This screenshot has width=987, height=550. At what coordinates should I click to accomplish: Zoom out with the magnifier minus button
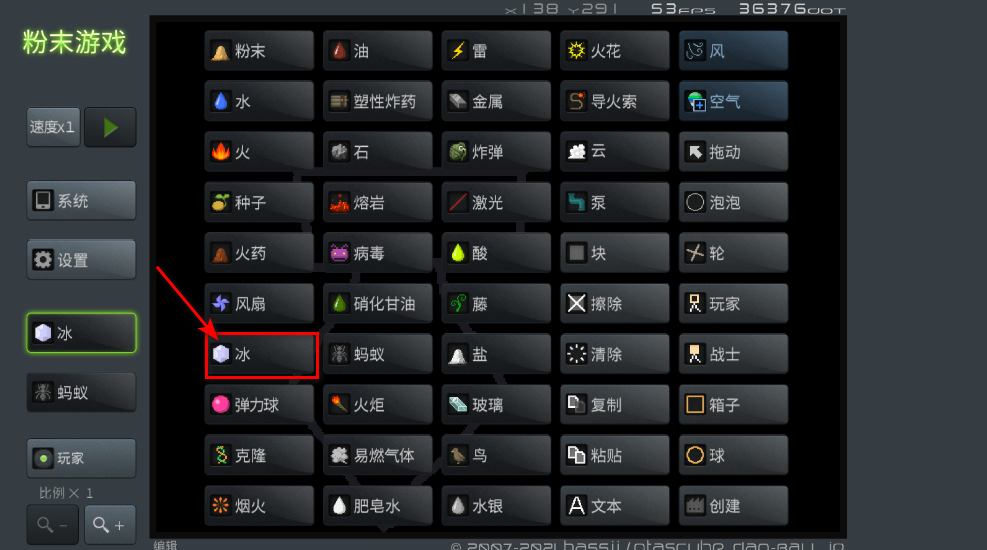(53, 524)
